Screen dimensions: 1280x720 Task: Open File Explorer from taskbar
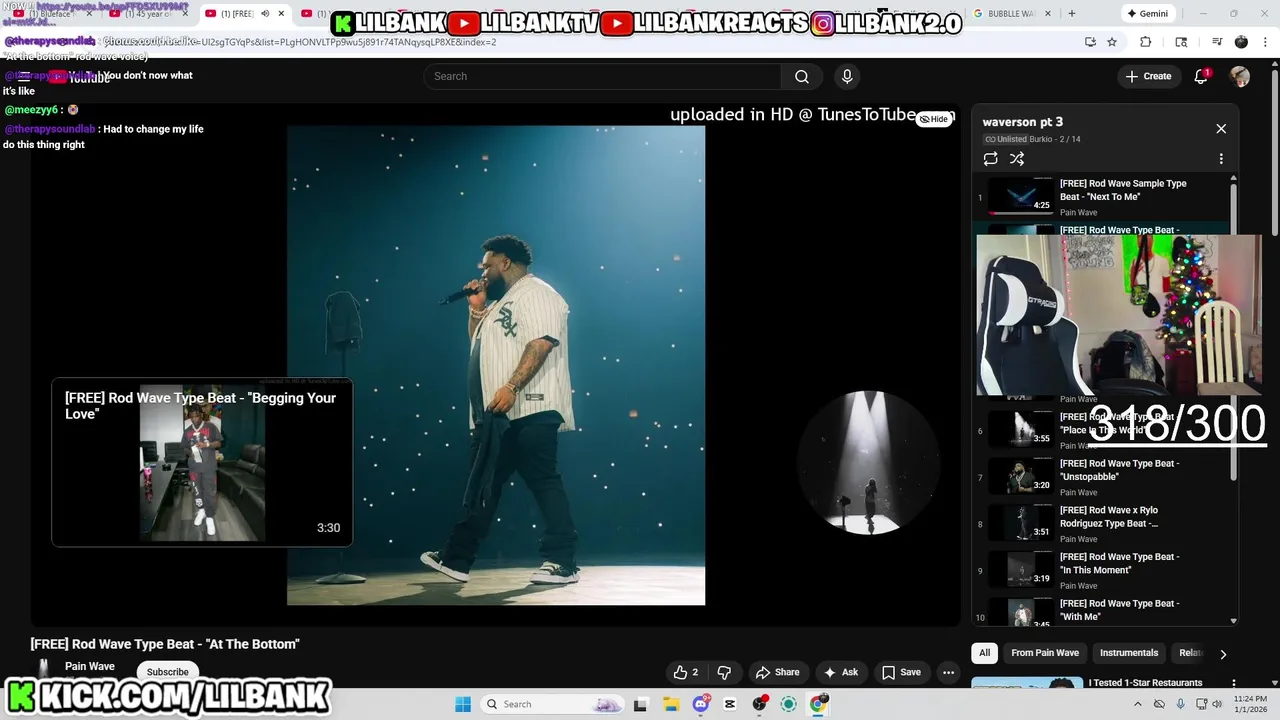671,704
